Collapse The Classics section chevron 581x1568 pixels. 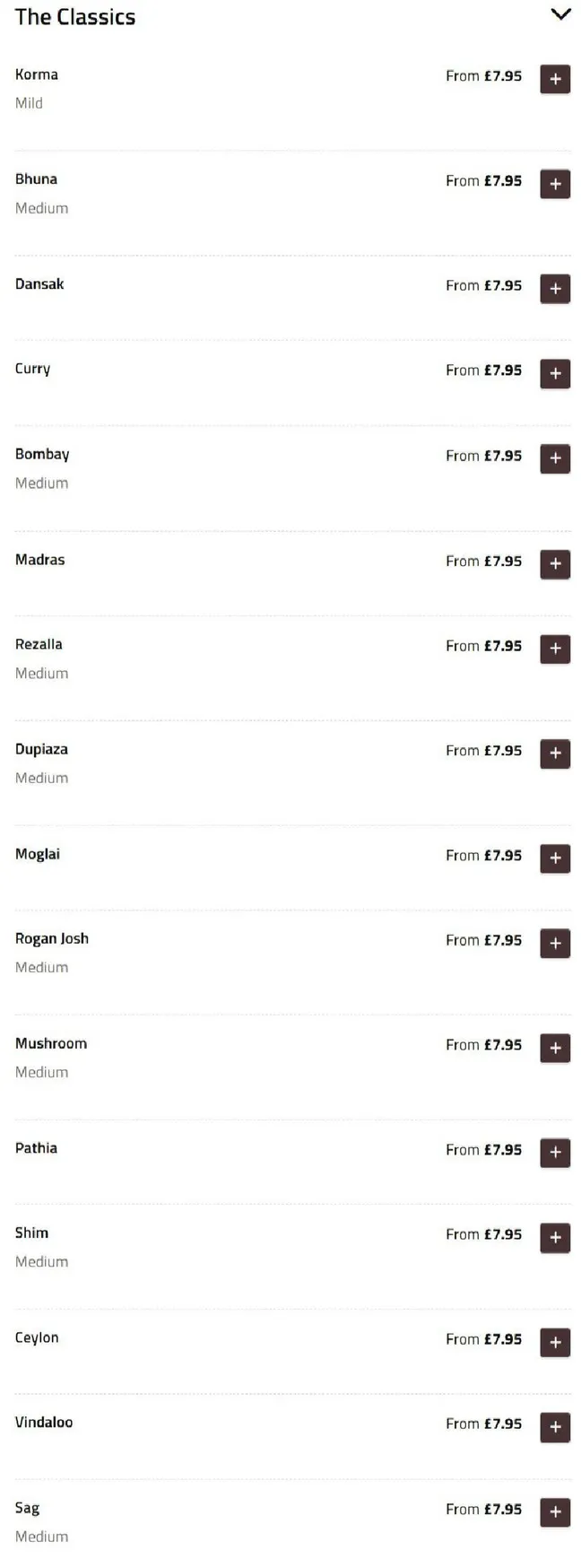click(x=560, y=14)
